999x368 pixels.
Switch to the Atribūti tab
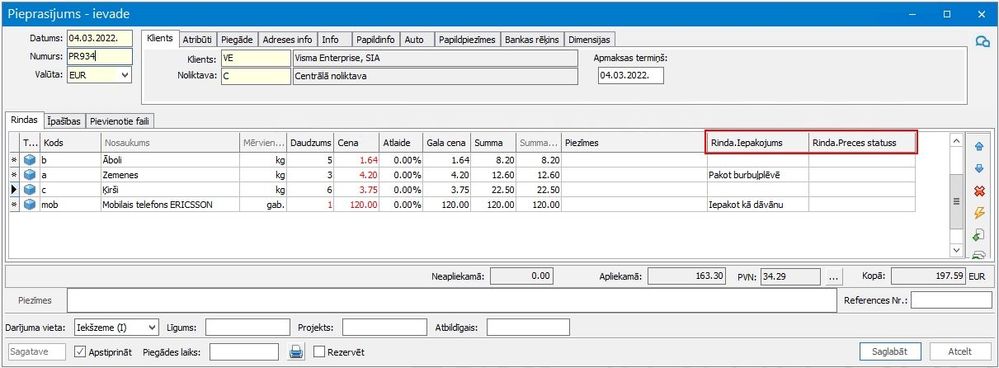click(199, 39)
